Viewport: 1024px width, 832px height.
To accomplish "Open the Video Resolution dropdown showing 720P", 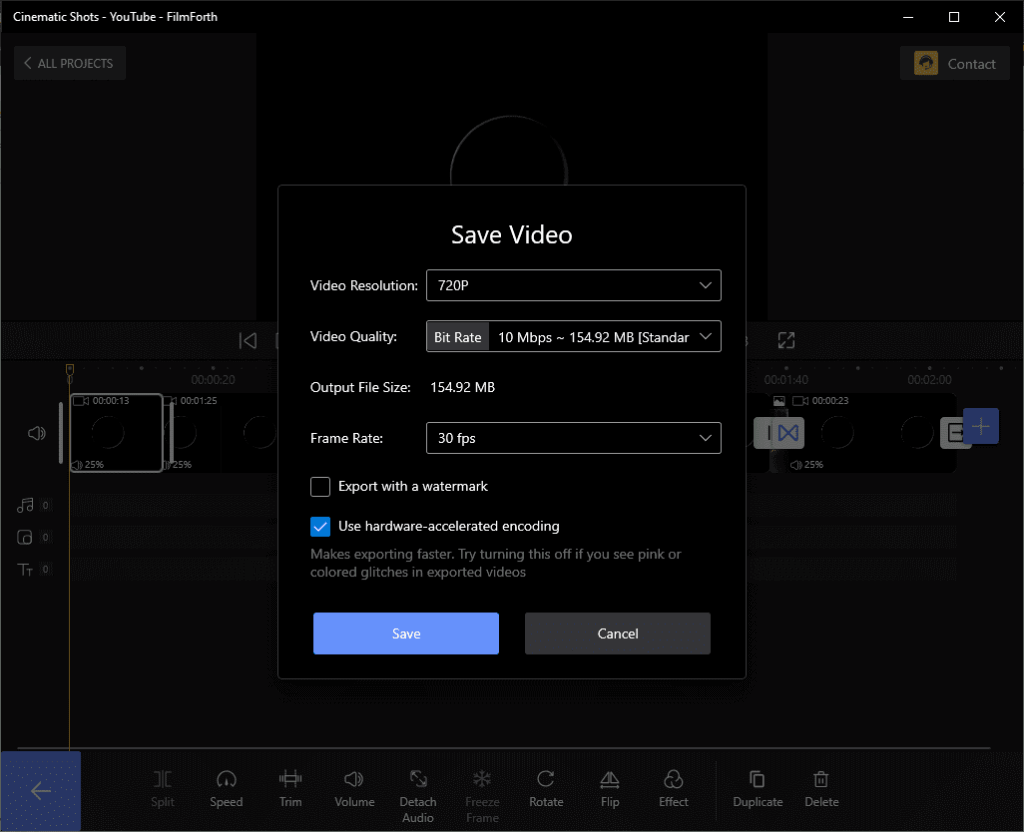I will 573,285.
